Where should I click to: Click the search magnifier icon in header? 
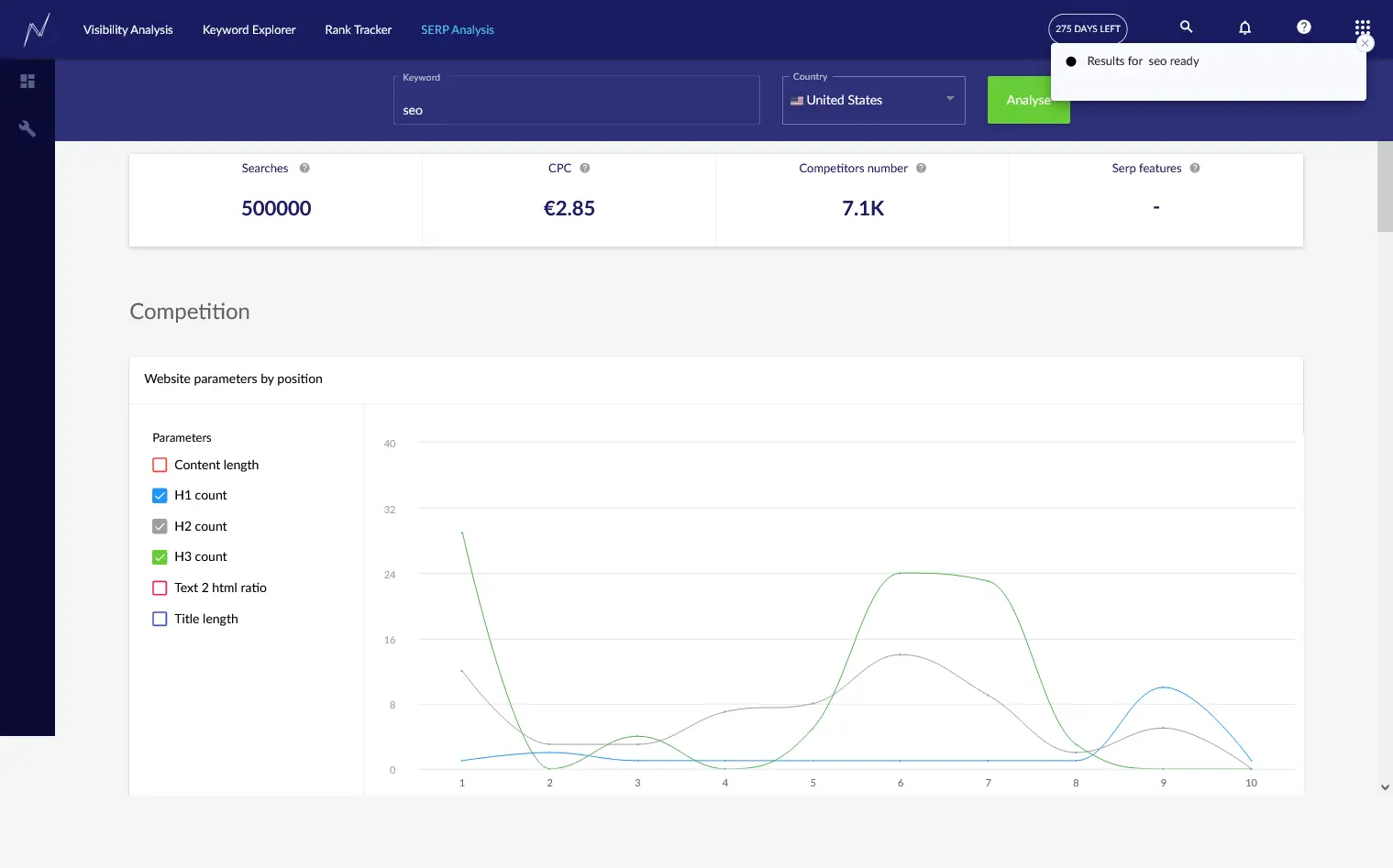[1186, 27]
